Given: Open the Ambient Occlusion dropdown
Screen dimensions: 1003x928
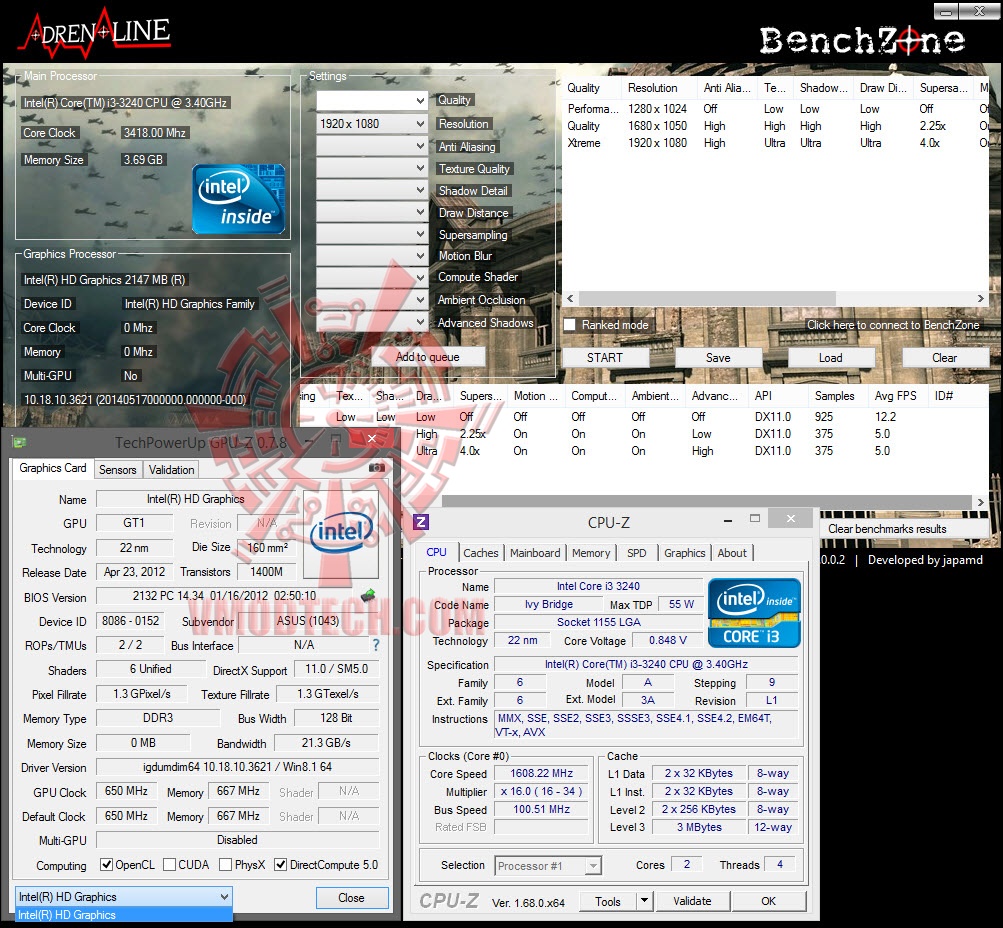Looking at the screenshot, I should point(372,299).
